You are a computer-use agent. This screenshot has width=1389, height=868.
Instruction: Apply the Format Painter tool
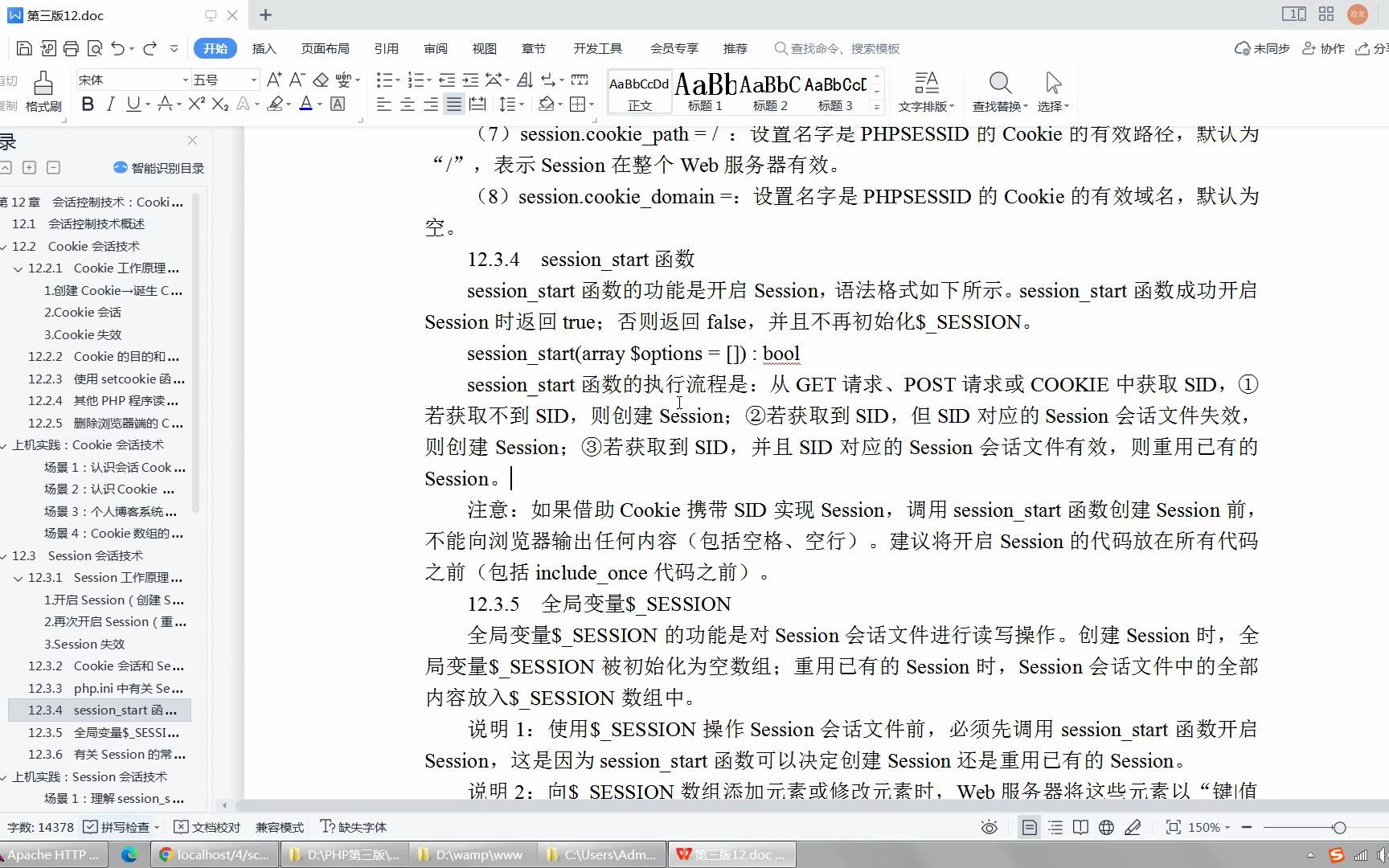click(x=43, y=90)
